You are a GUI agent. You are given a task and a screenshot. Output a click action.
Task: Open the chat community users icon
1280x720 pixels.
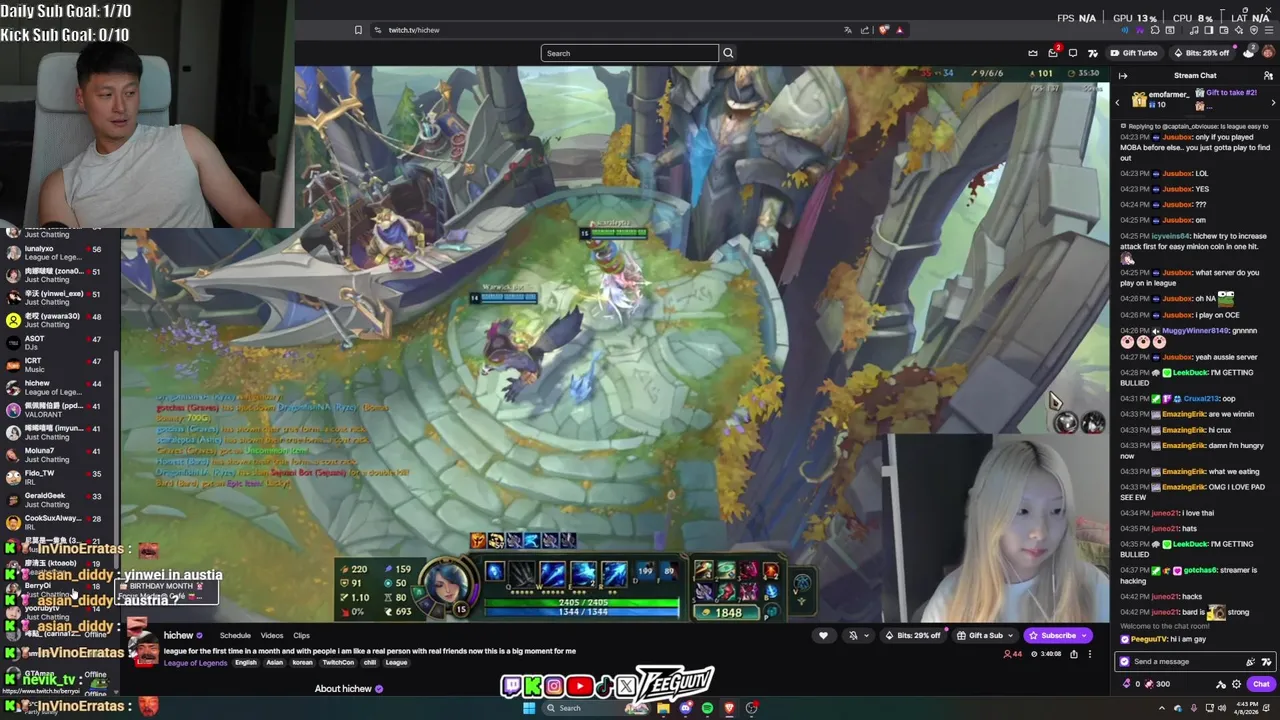click(x=1268, y=76)
